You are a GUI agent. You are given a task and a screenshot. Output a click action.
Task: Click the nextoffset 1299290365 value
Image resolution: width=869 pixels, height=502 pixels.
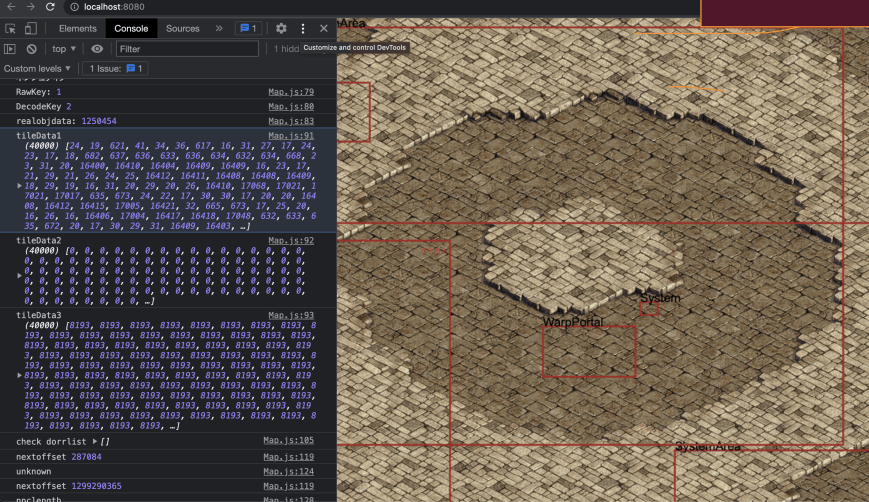pyautogui.click(x=96, y=486)
